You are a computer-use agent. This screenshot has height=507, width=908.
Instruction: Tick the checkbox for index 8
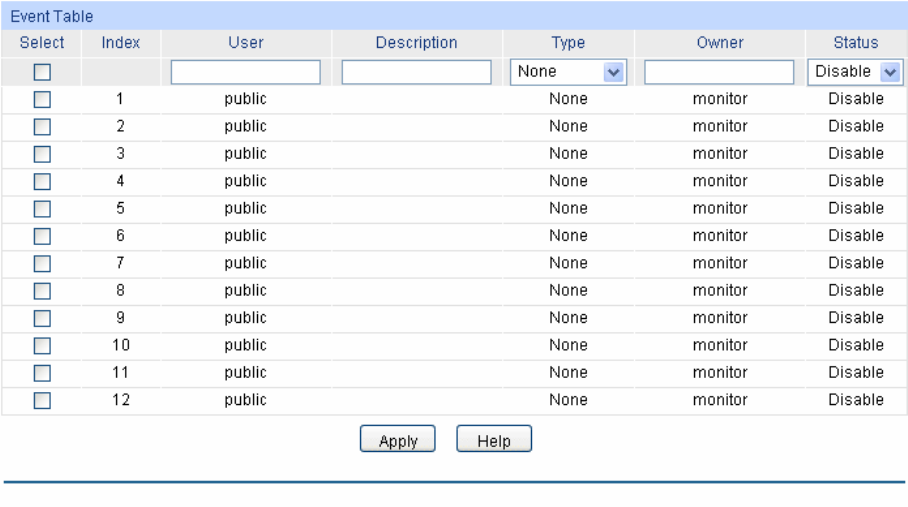point(42,291)
